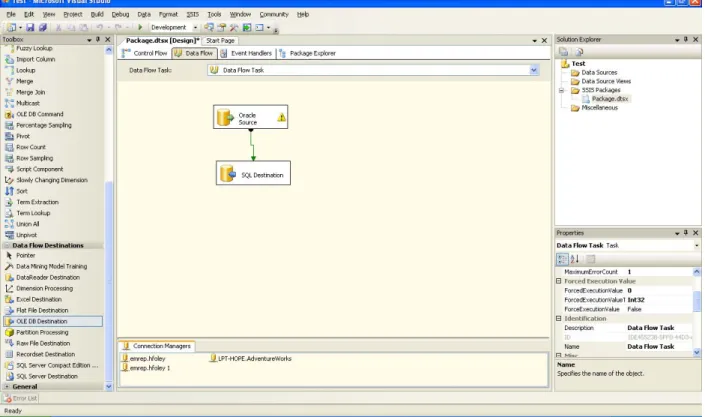Switch to the Control Flow tab
705x417 pixels.
coord(145,53)
